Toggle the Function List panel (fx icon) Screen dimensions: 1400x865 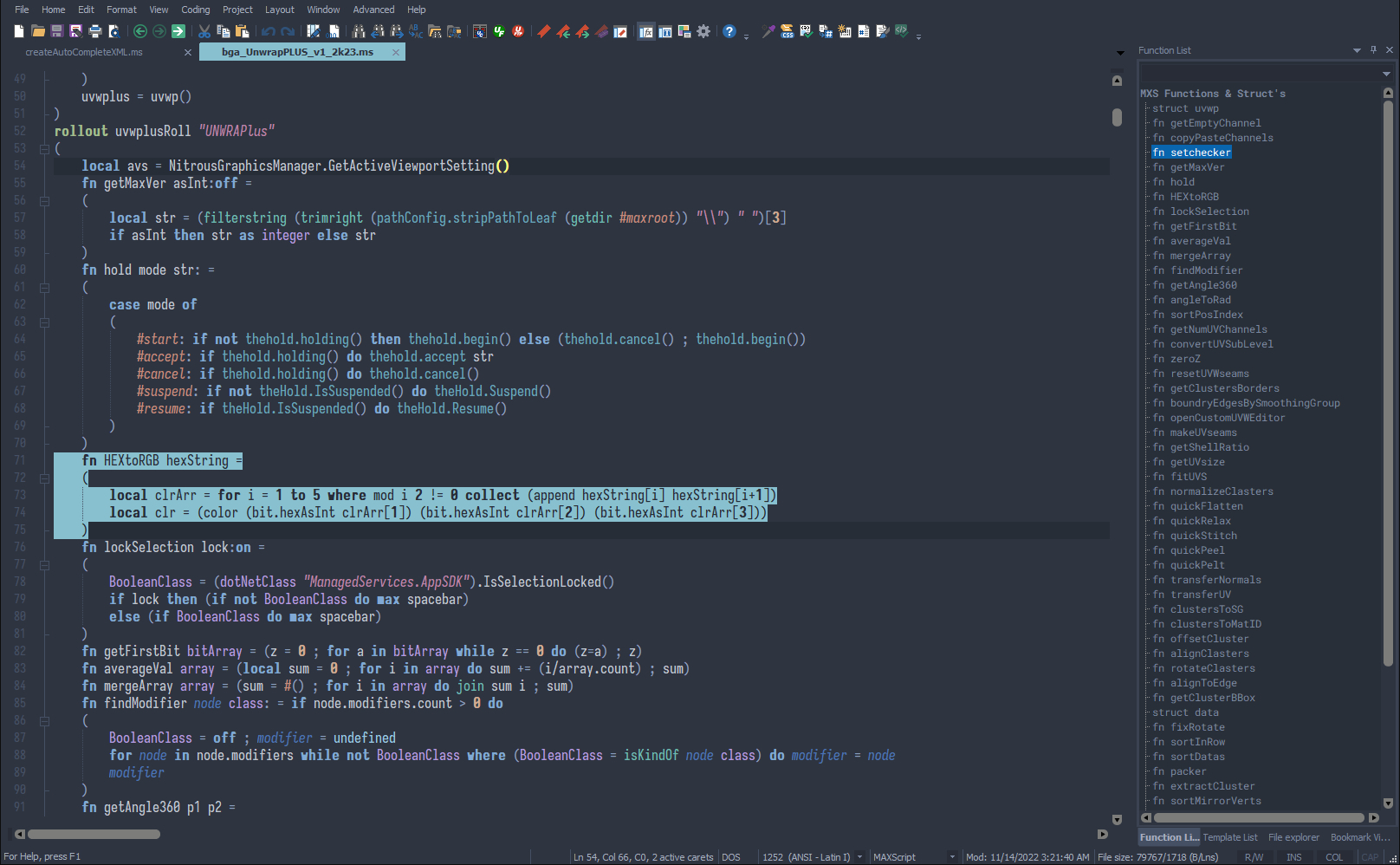[646, 31]
